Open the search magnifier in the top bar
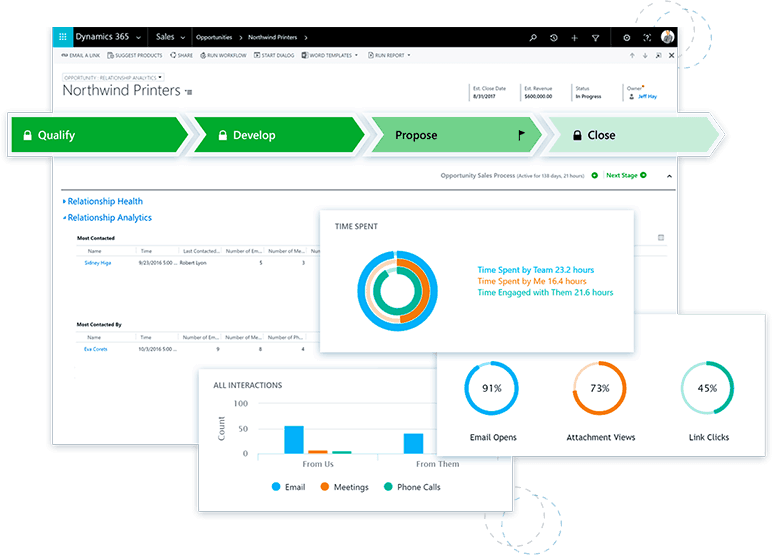The width and height of the screenshot is (773, 555). [x=533, y=37]
